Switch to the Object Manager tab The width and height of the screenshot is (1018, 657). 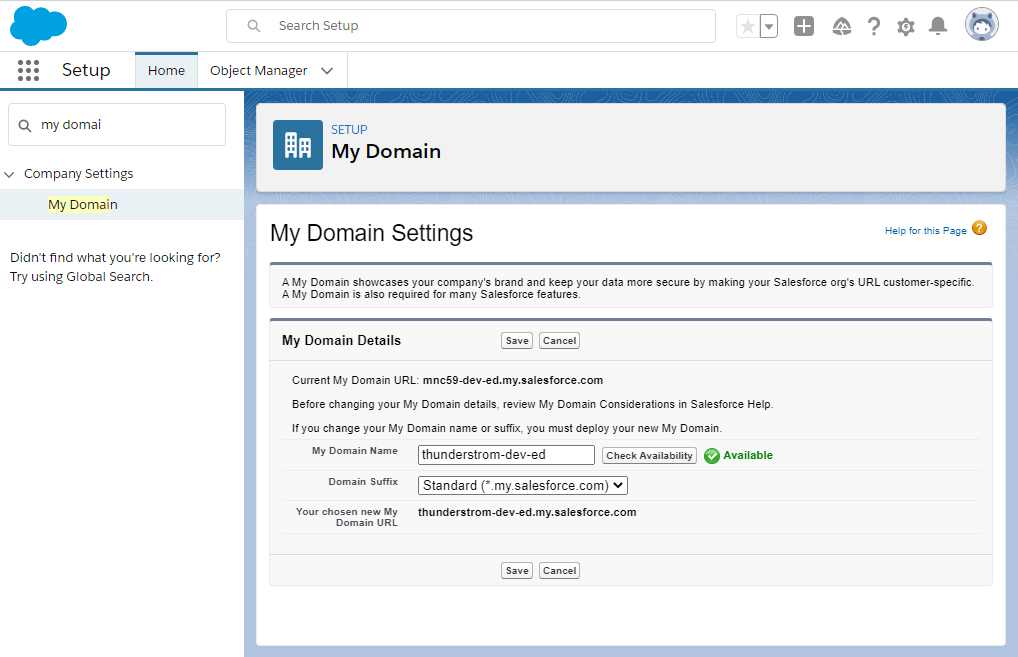click(258, 71)
